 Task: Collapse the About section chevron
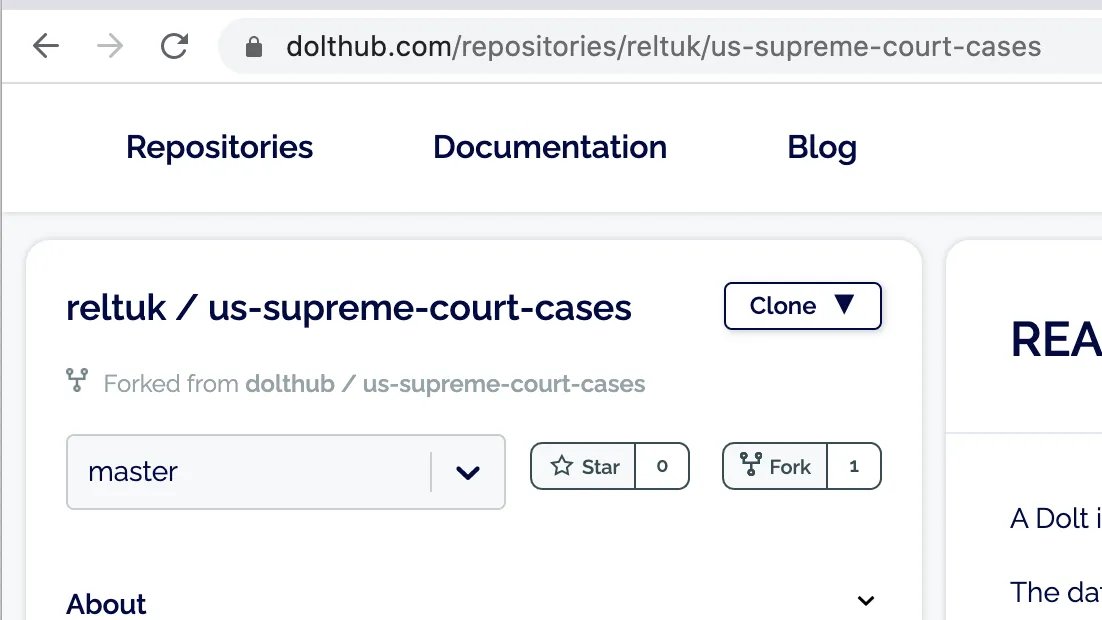click(x=866, y=601)
